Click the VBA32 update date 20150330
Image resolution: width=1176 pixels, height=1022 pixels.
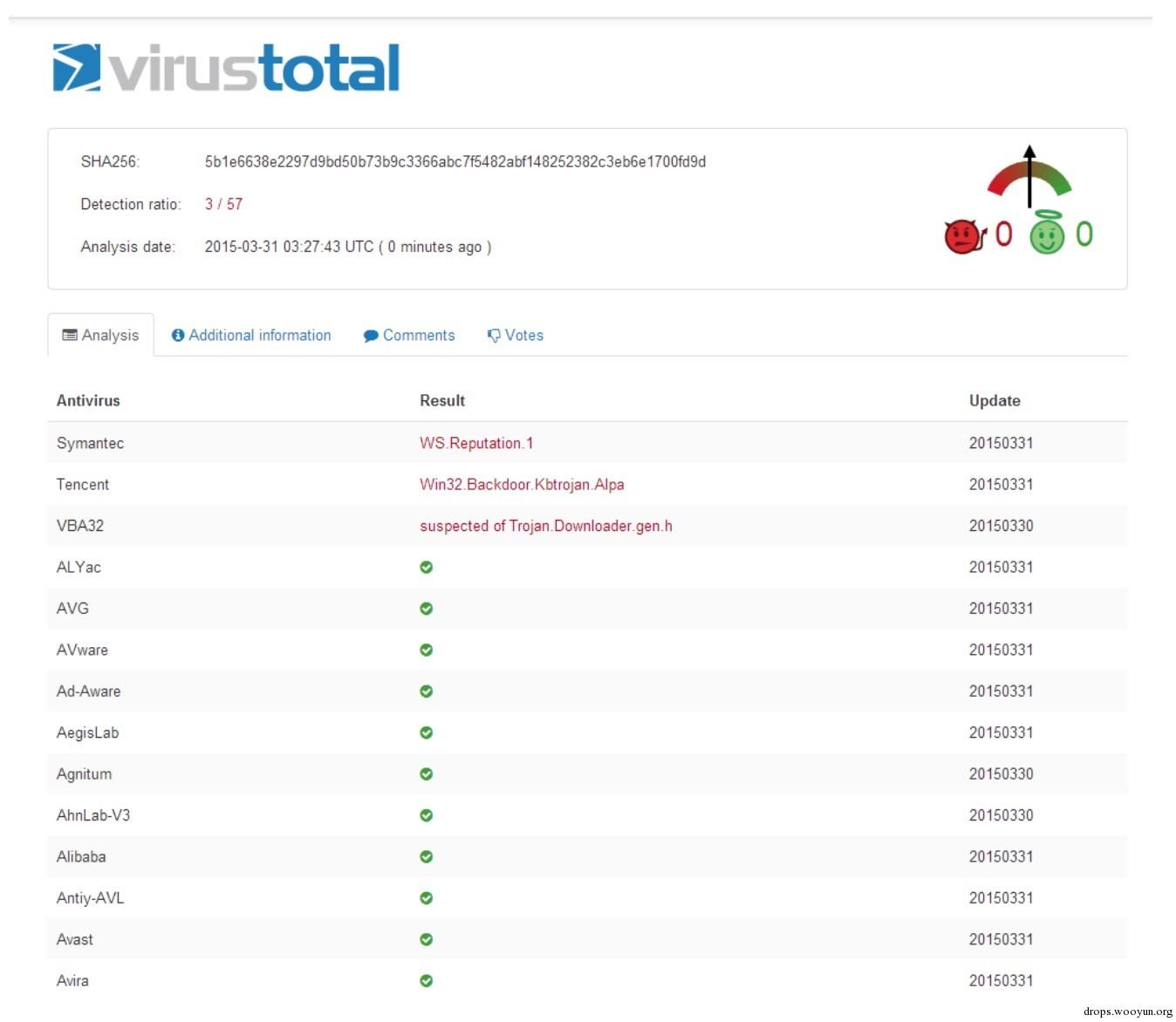tap(1001, 526)
